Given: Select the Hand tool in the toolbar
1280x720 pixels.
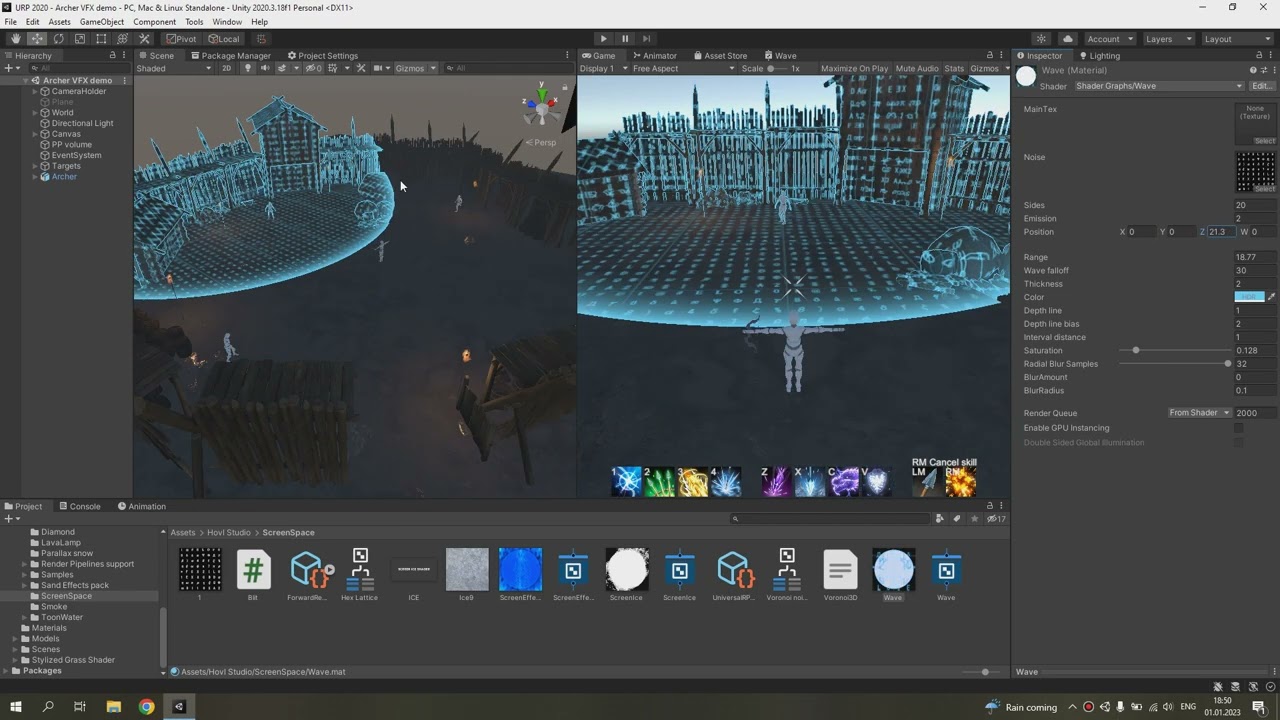Looking at the screenshot, I should click(x=15, y=39).
